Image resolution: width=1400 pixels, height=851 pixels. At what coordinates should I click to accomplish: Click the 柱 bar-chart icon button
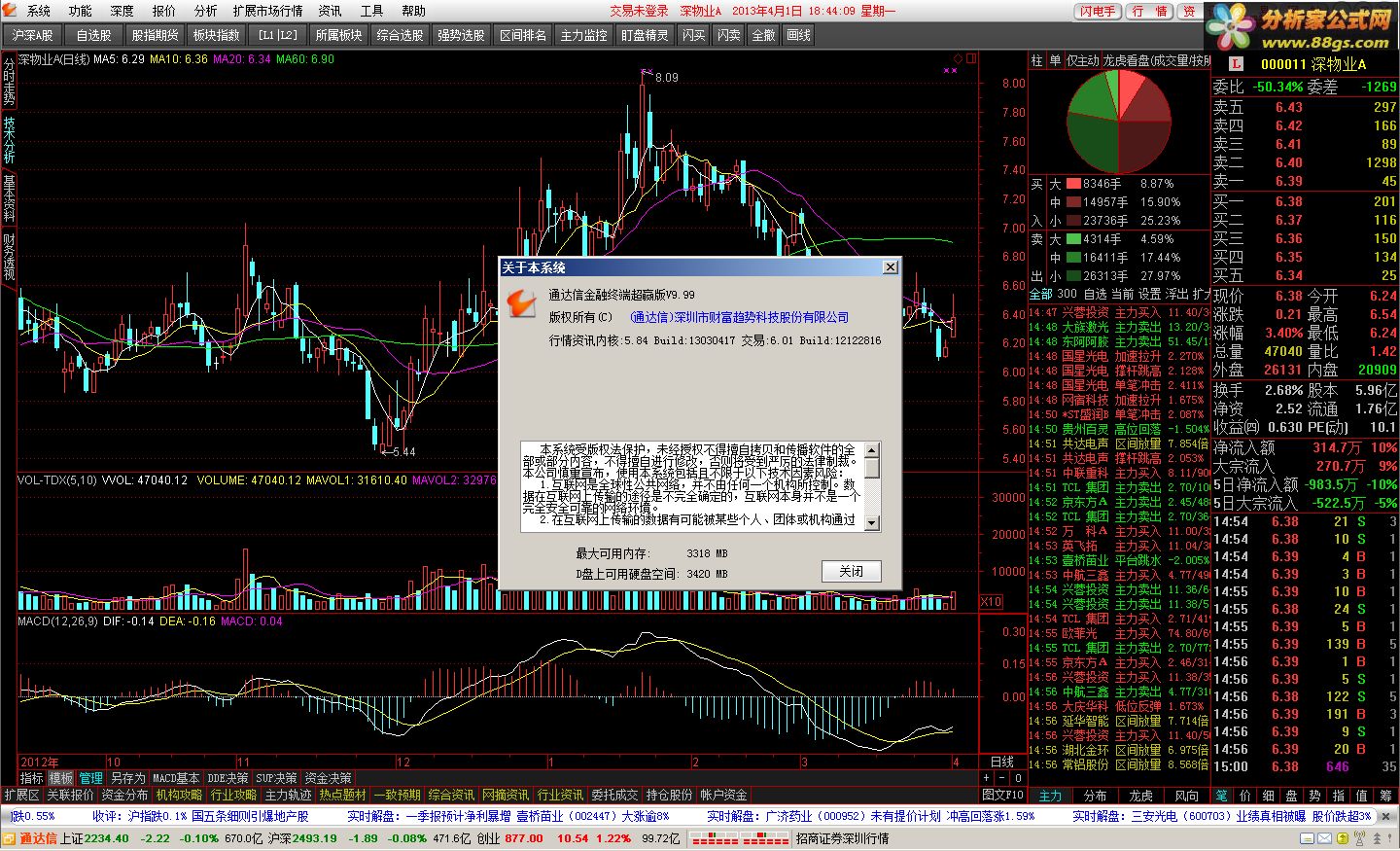[x=1036, y=60]
